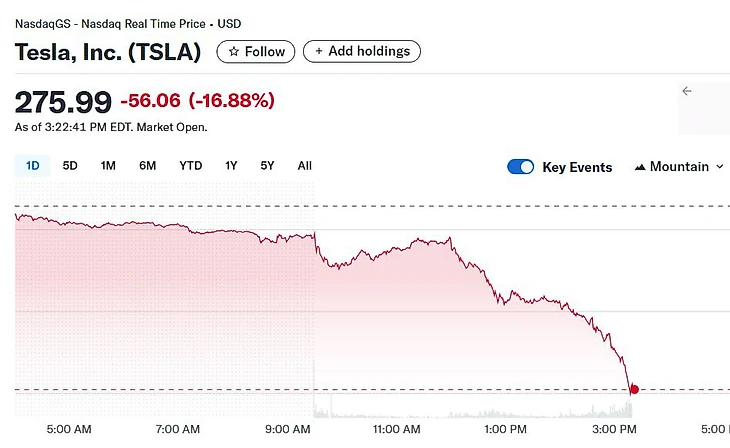Select the 1D time range tab

(x=33, y=166)
